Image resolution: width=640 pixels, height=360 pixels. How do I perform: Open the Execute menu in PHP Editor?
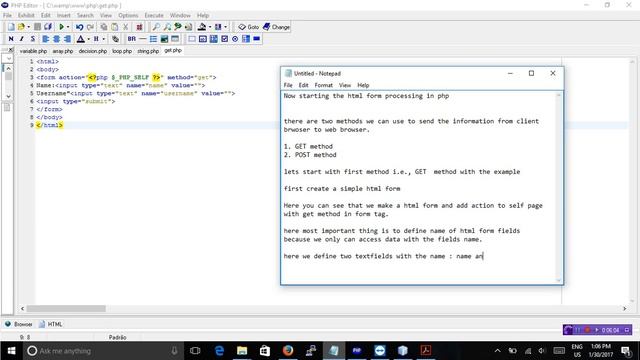154,15
